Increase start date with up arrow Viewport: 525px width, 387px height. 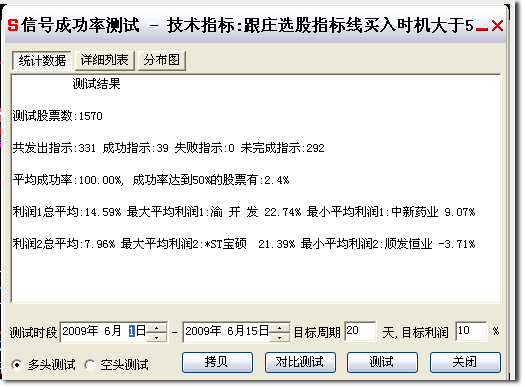[157, 327]
